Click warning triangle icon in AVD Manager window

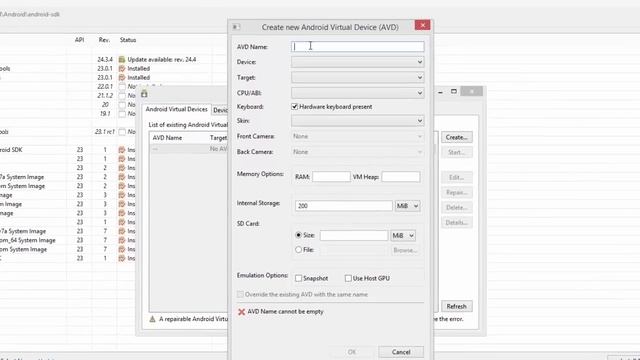click(x=152, y=319)
